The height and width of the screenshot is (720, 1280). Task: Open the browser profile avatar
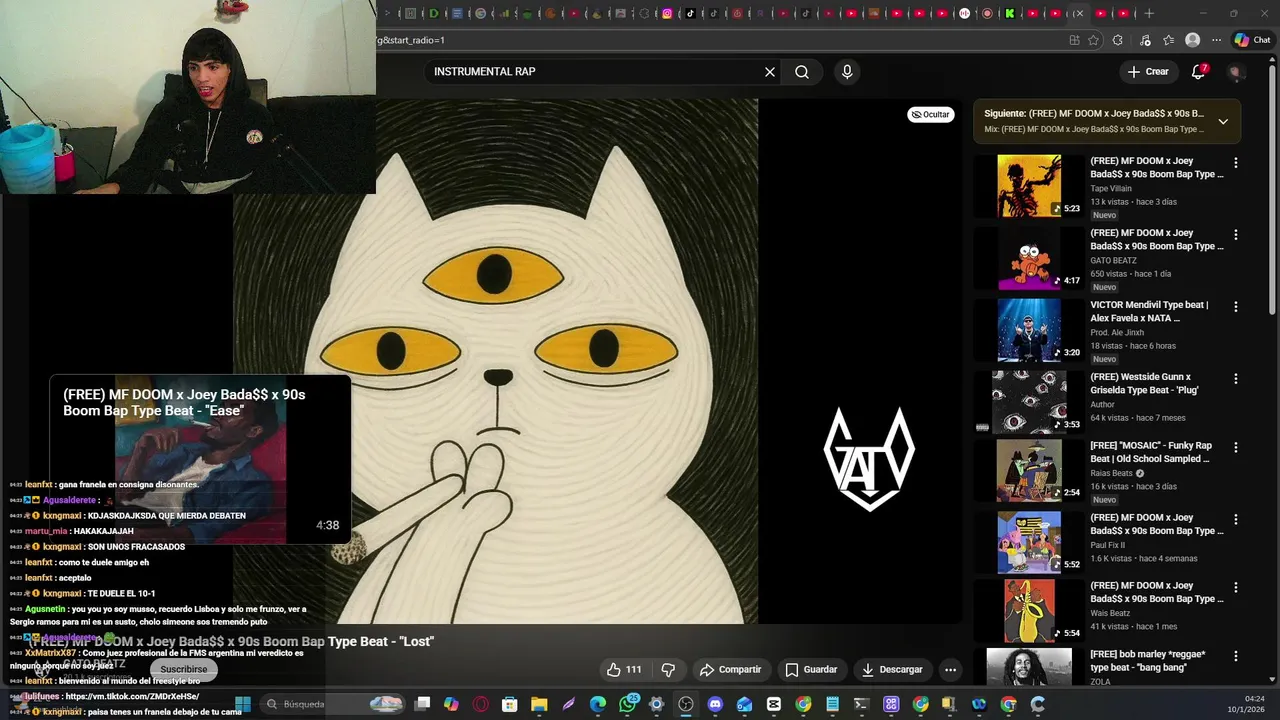[x=1192, y=40]
